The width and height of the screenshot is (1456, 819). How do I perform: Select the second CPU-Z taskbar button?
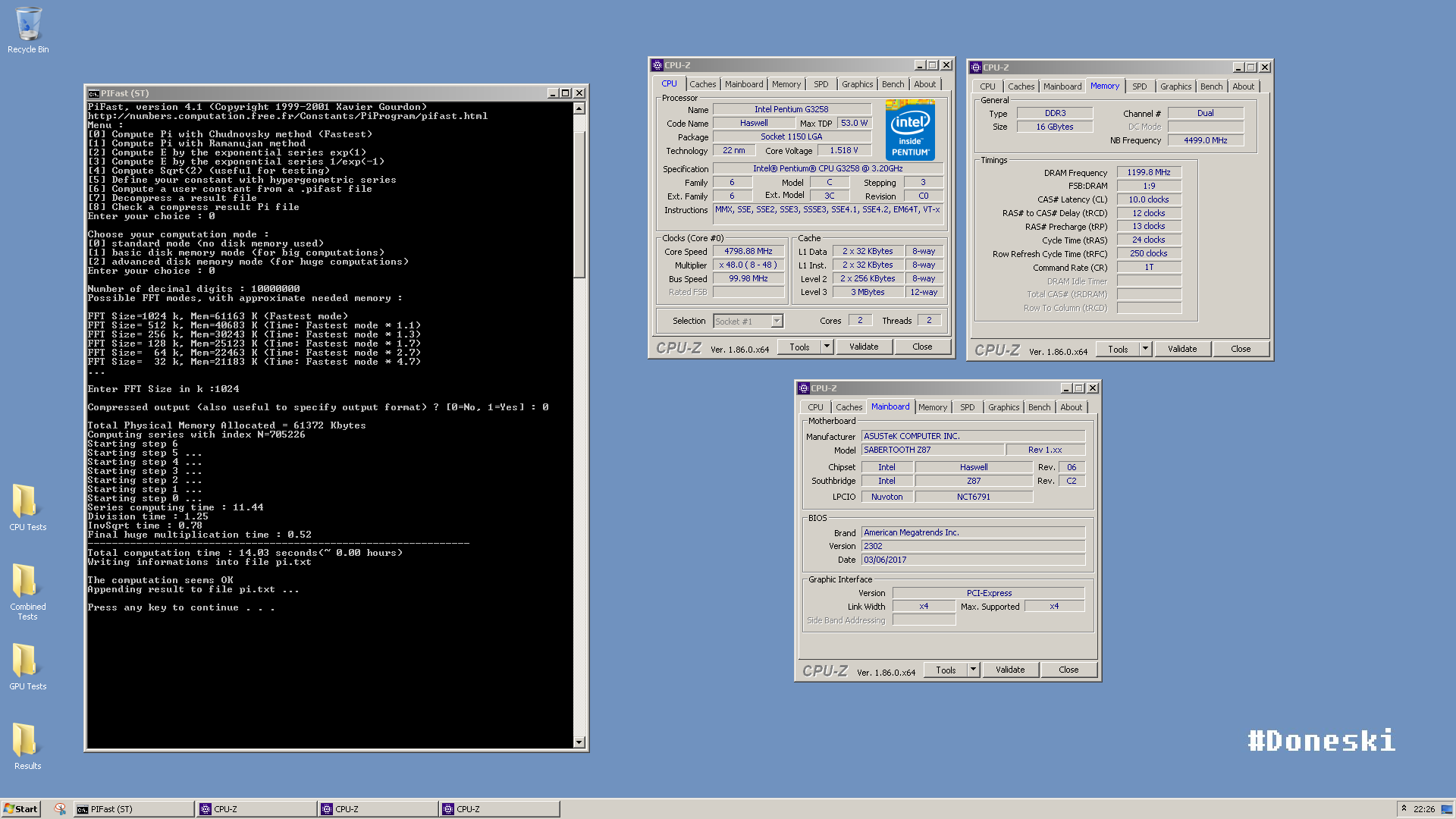point(378,809)
